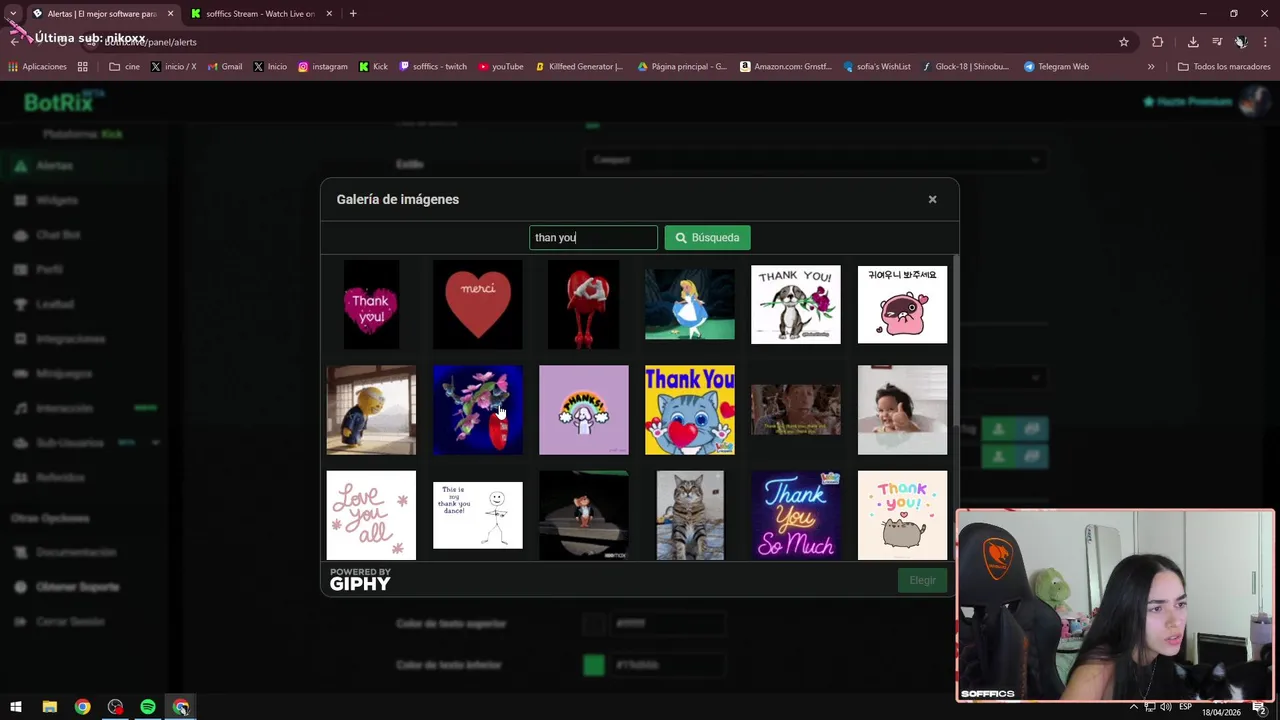
Task: Pick the standing tabby cat GIF
Action: coord(690,515)
